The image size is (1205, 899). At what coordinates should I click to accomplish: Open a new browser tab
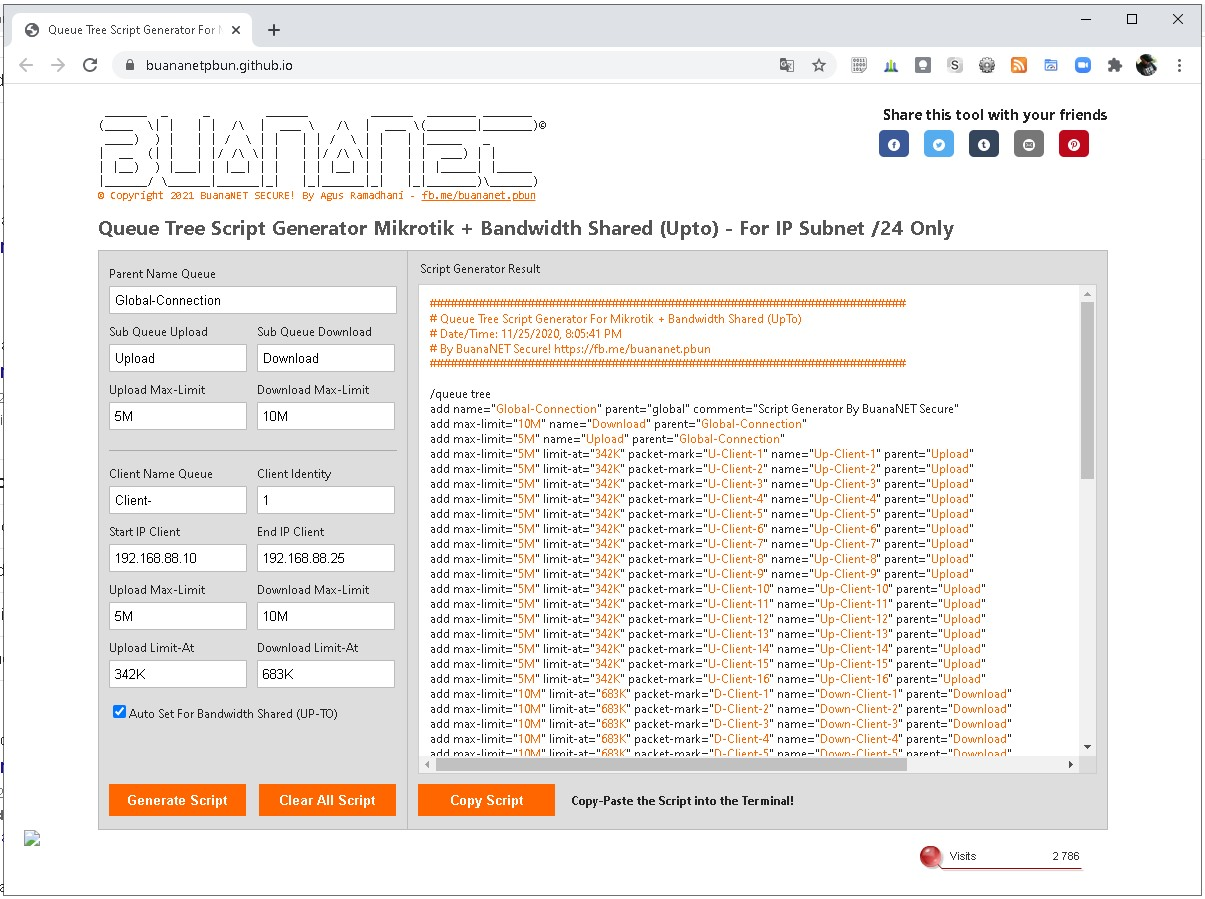pyautogui.click(x=274, y=30)
